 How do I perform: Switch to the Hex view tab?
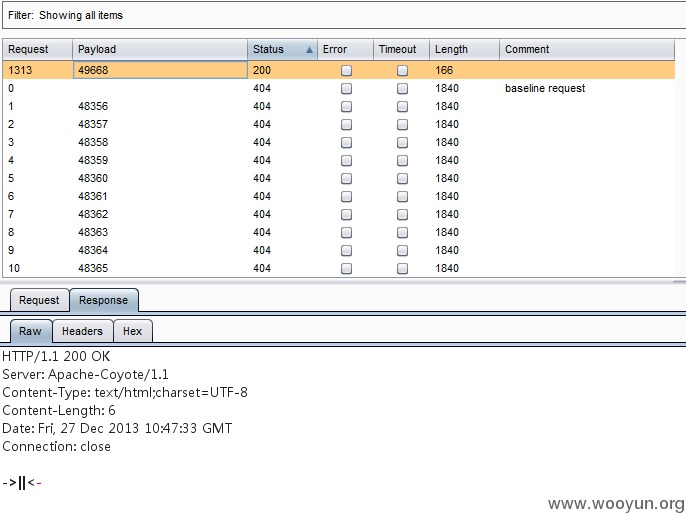[x=133, y=331]
